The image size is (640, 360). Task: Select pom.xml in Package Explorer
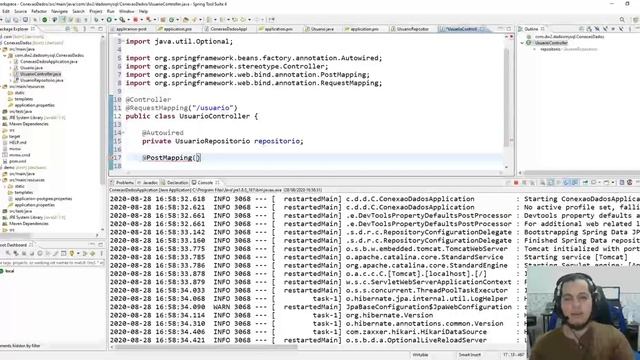point(17,161)
